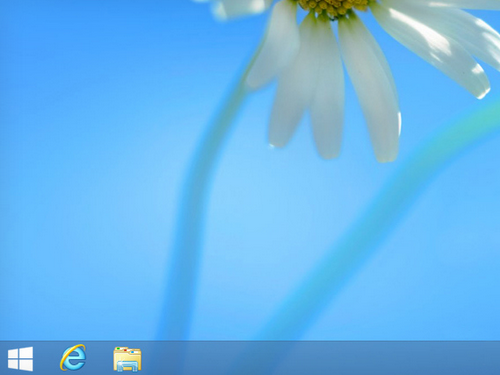Launch Internet Explorer from the taskbar
Image resolution: width=500 pixels, height=375 pixels.
click(73, 358)
